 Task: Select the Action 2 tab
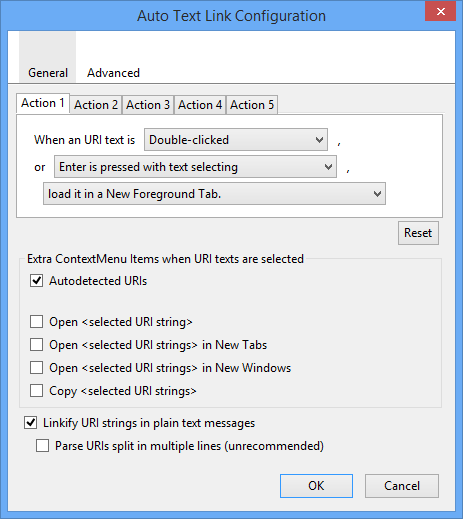pyautogui.click(x=96, y=105)
